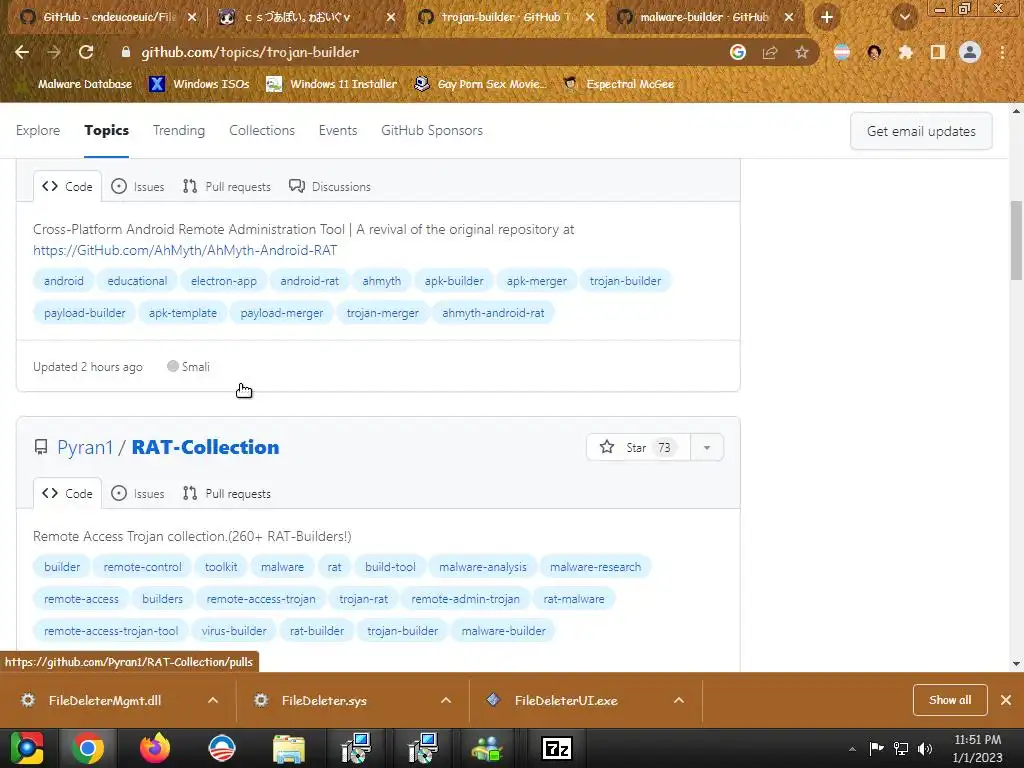This screenshot has height=768, width=1024.
Task: Open the Collections page
Action: coord(262,131)
